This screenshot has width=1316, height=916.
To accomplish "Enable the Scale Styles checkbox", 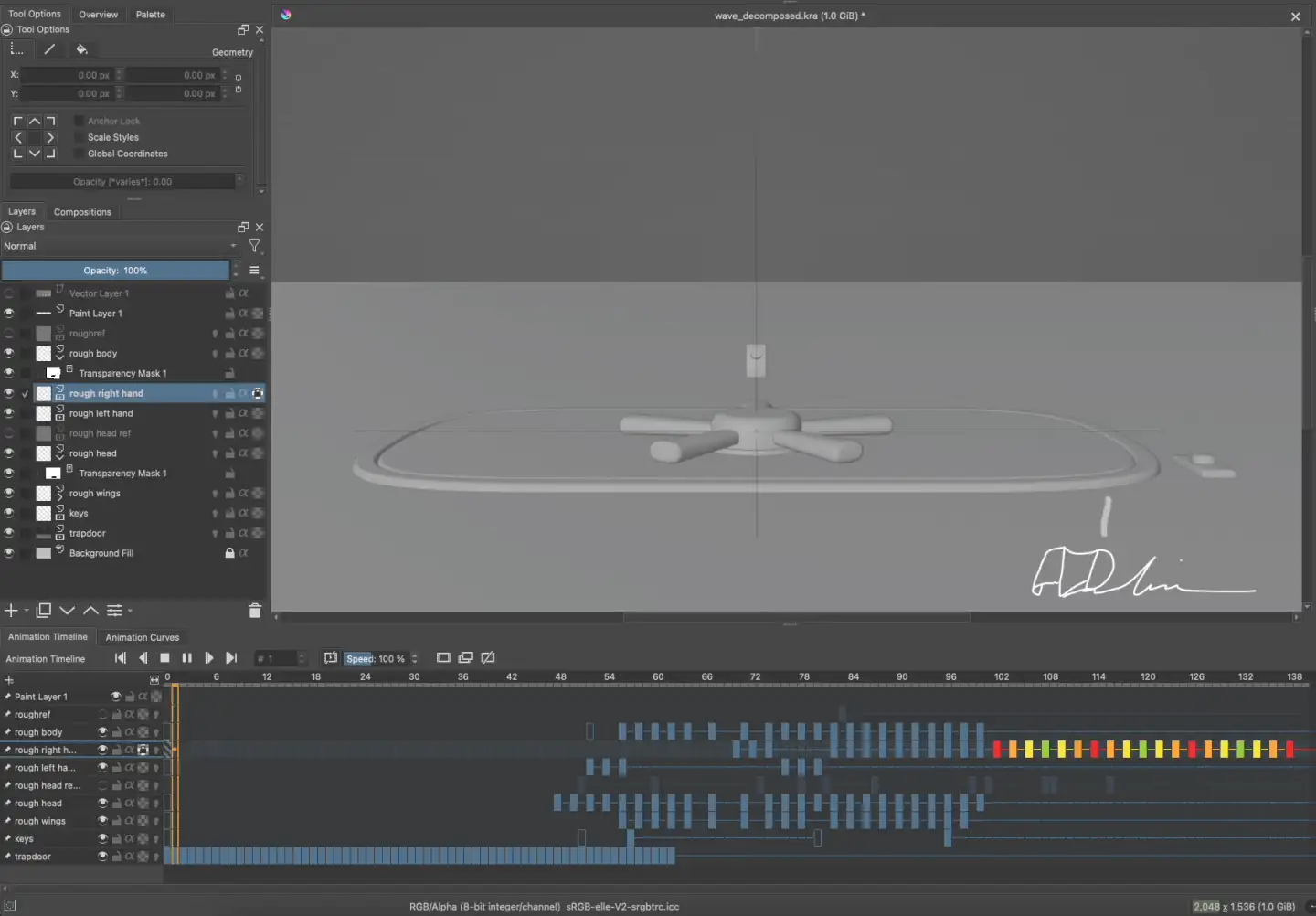I will 80,137.
